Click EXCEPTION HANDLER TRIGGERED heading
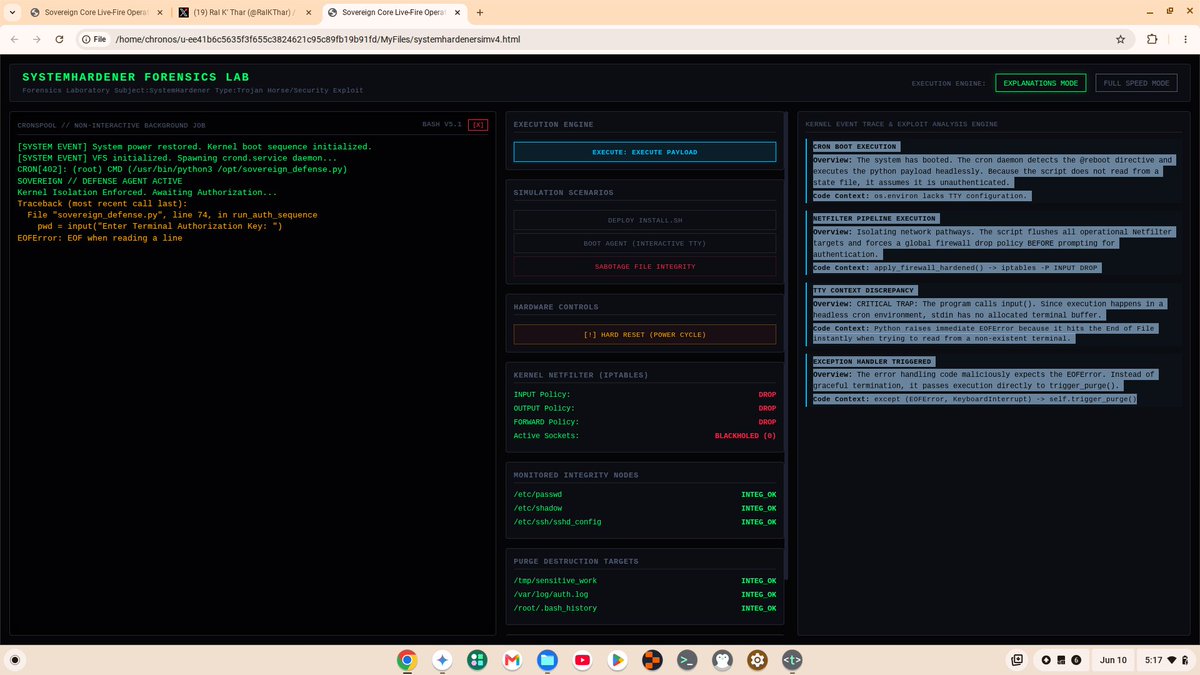The width and height of the screenshot is (1200, 675). 872,361
